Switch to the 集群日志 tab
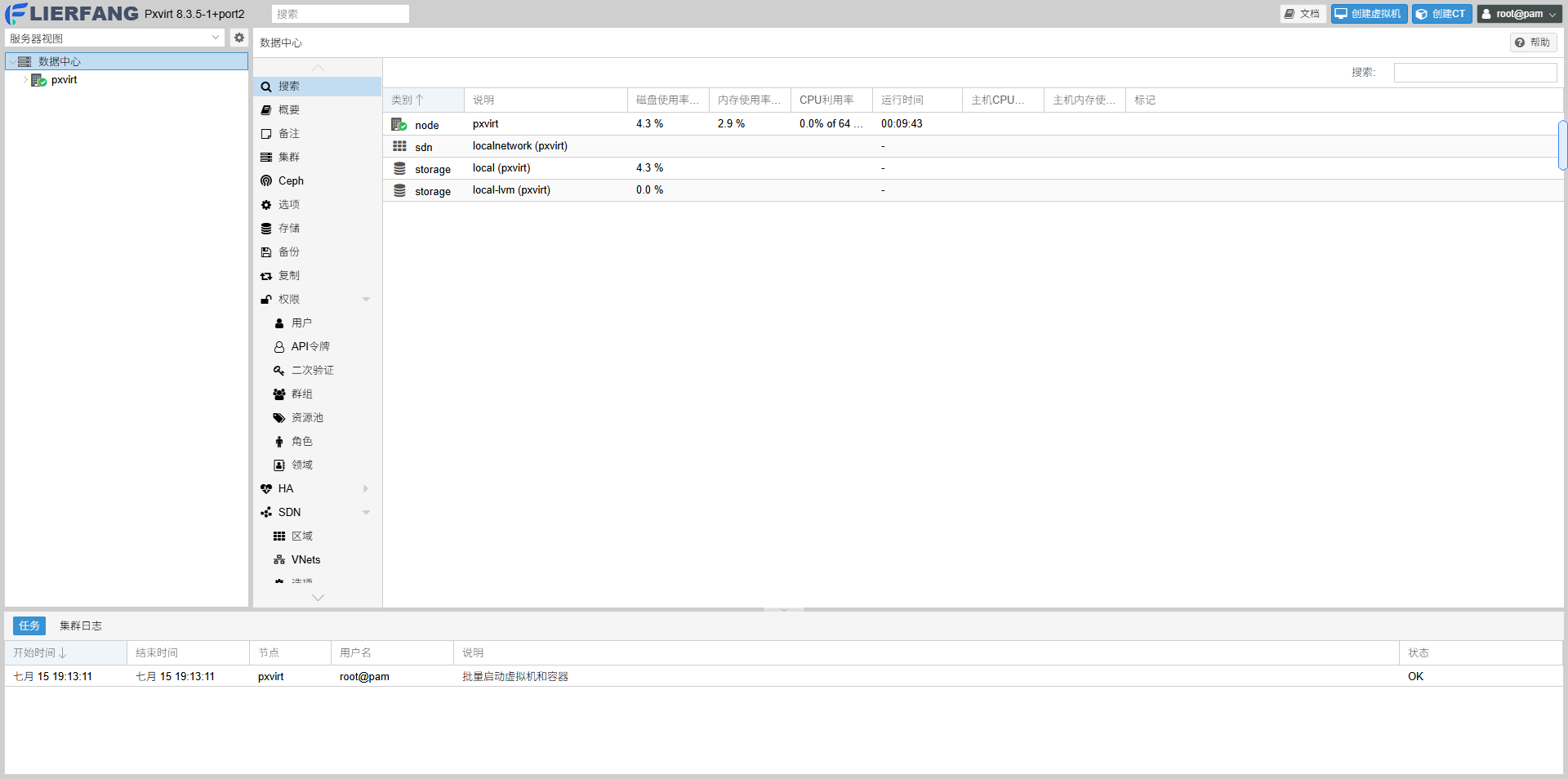This screenshot has height=779, width=1568. [x=80, y=625]
